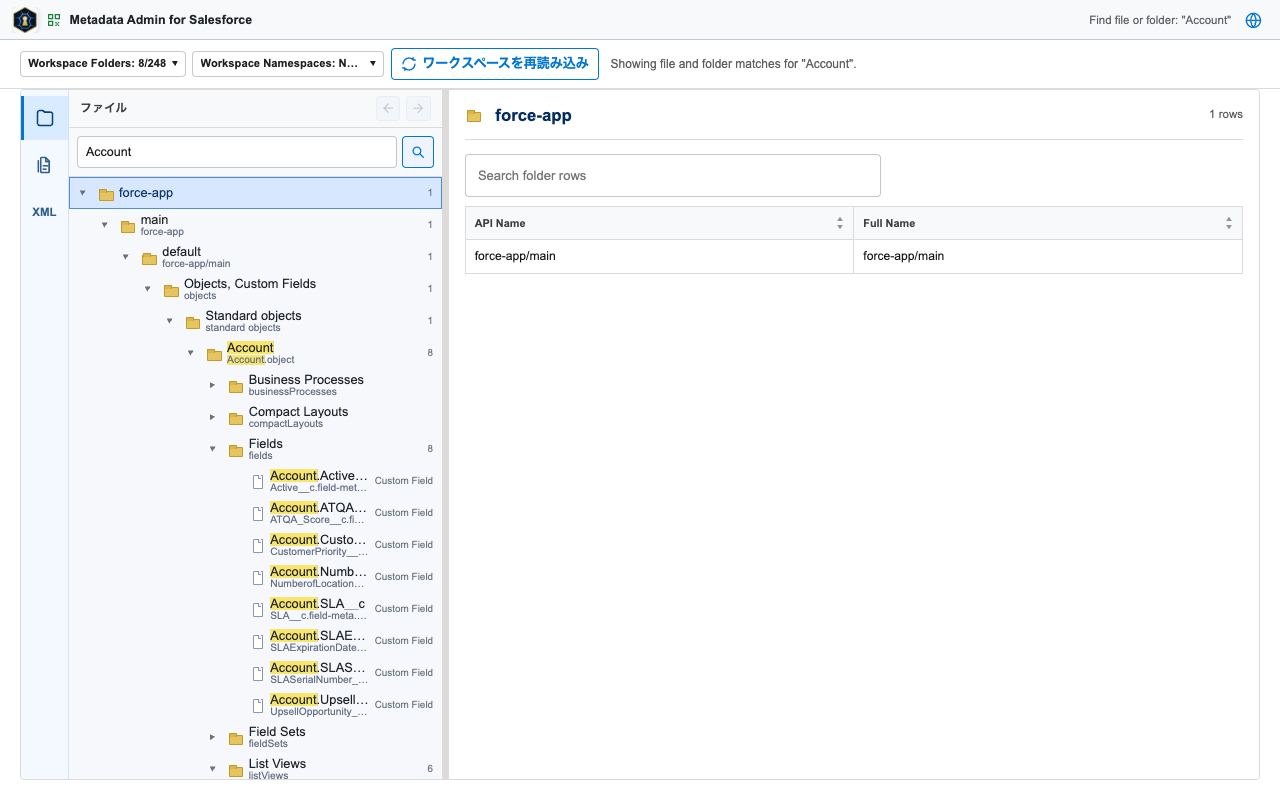The width and height of the screenshot is (1280, 800).
Task: Click the ワークスペースを再読み込み button
Action: pos(495,63)
